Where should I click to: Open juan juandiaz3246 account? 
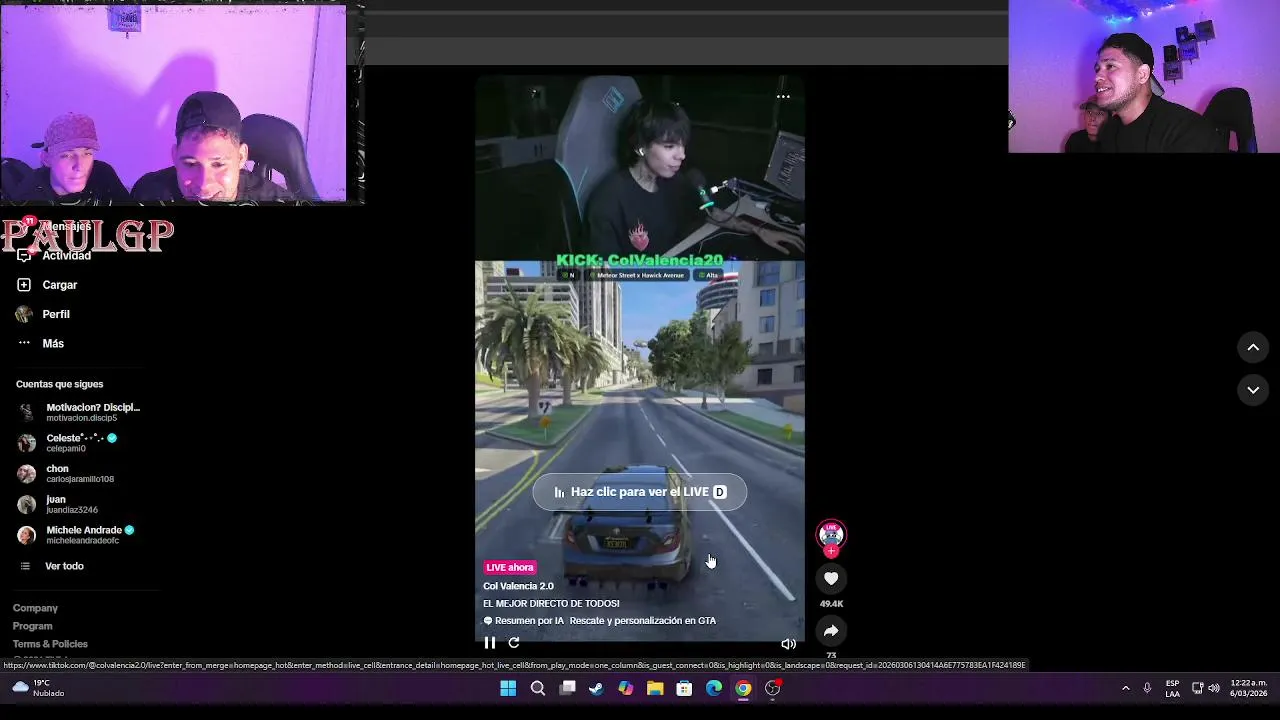58,504
